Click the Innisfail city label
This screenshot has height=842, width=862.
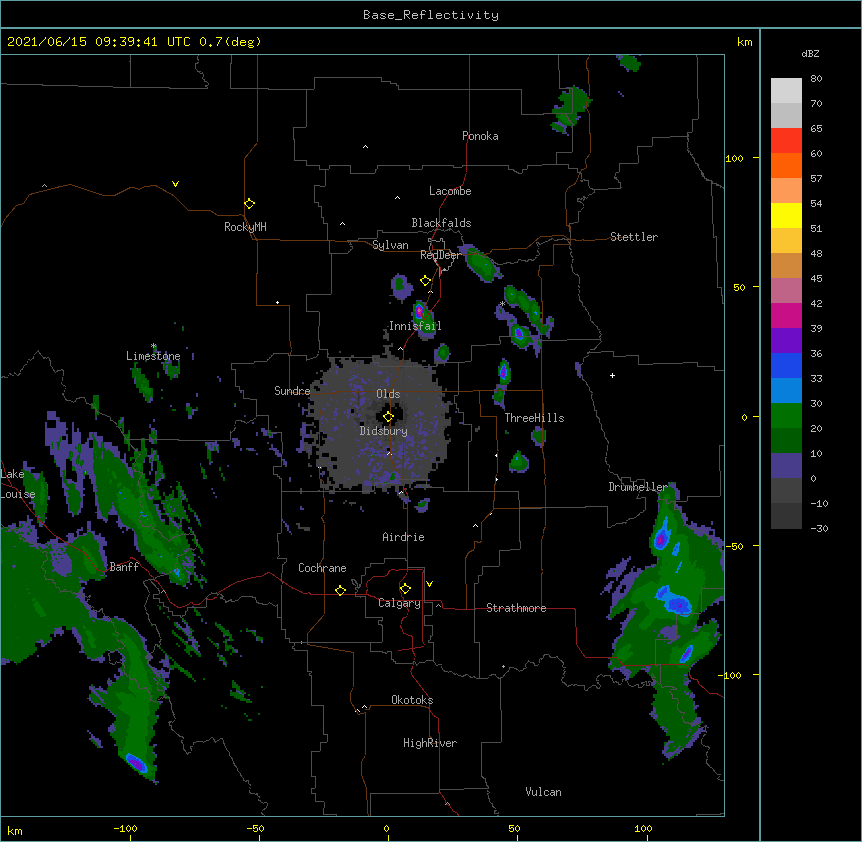415,326
